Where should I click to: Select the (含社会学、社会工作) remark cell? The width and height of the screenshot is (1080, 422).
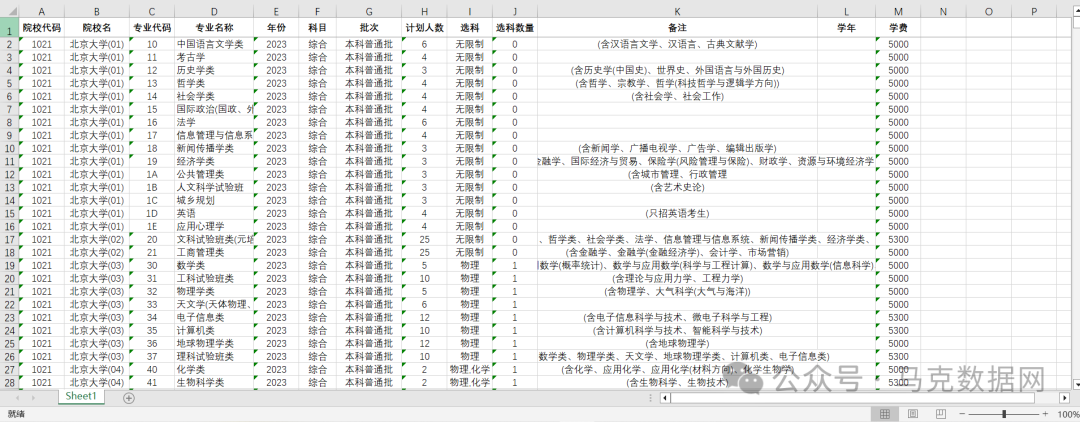pos(677,96)
